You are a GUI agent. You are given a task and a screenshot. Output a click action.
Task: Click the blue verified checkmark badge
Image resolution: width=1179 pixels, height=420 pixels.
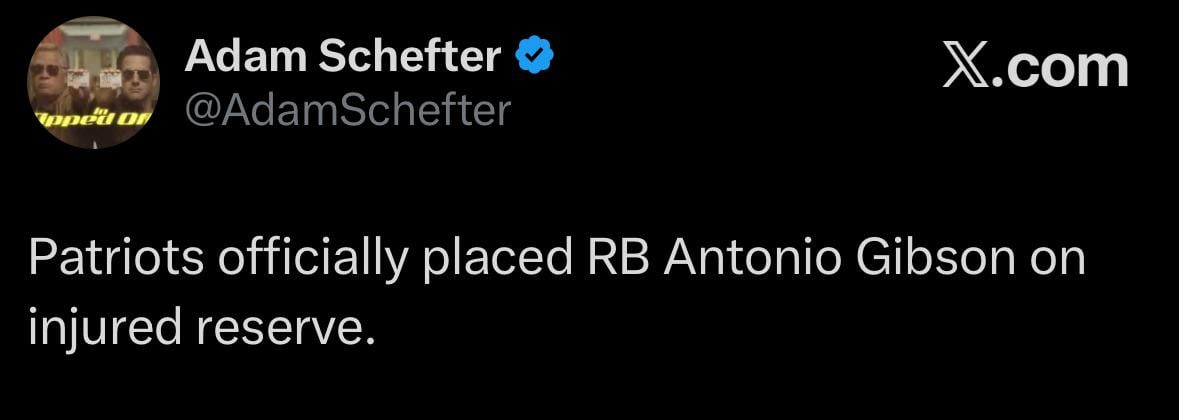click(x=535, y=58)
